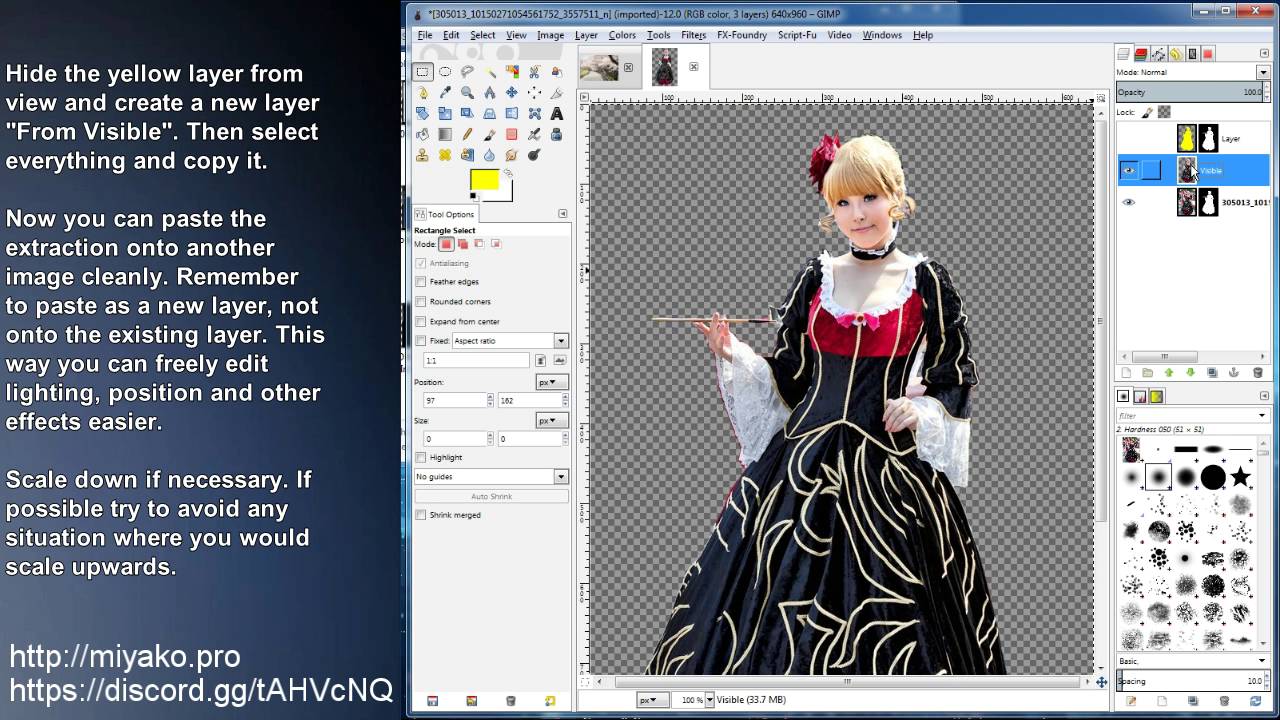Select the Free Select lasso tool
This screenshot has width=1280, height=720.
coord(467,71)
